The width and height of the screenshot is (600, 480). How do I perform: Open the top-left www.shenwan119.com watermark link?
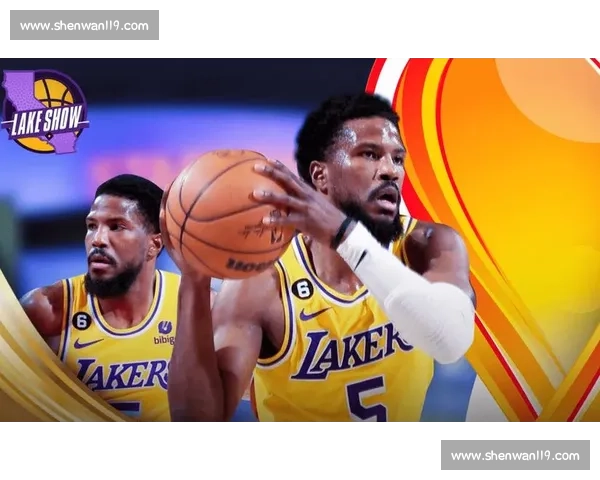pyautogui.click(x=84, y=25)
